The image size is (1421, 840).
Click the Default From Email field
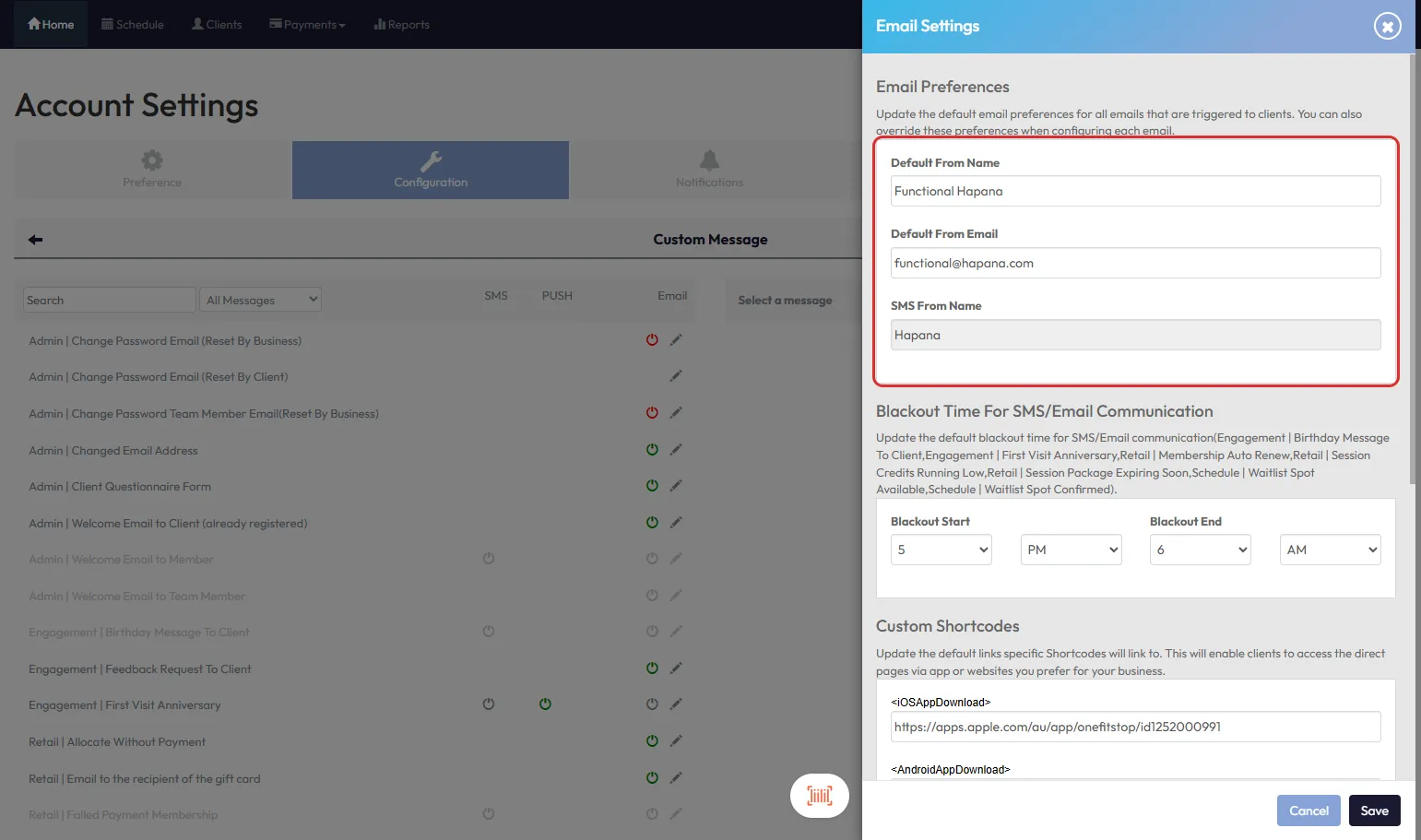tap(1135, 263)
